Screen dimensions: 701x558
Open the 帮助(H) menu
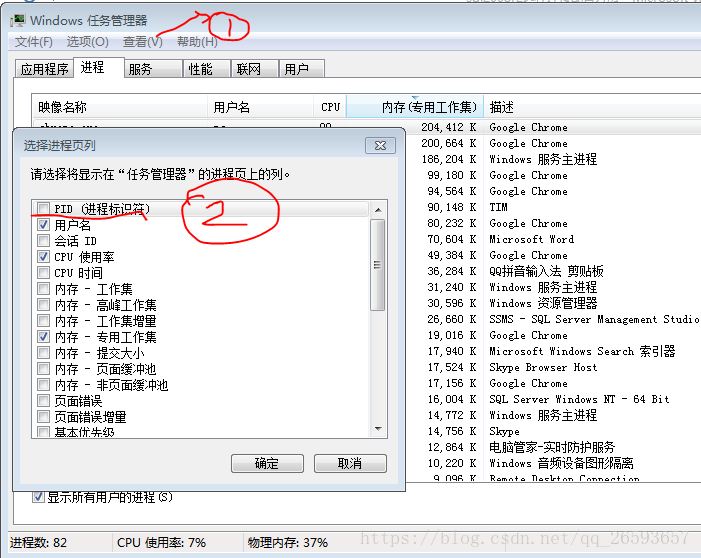point(197,42)
